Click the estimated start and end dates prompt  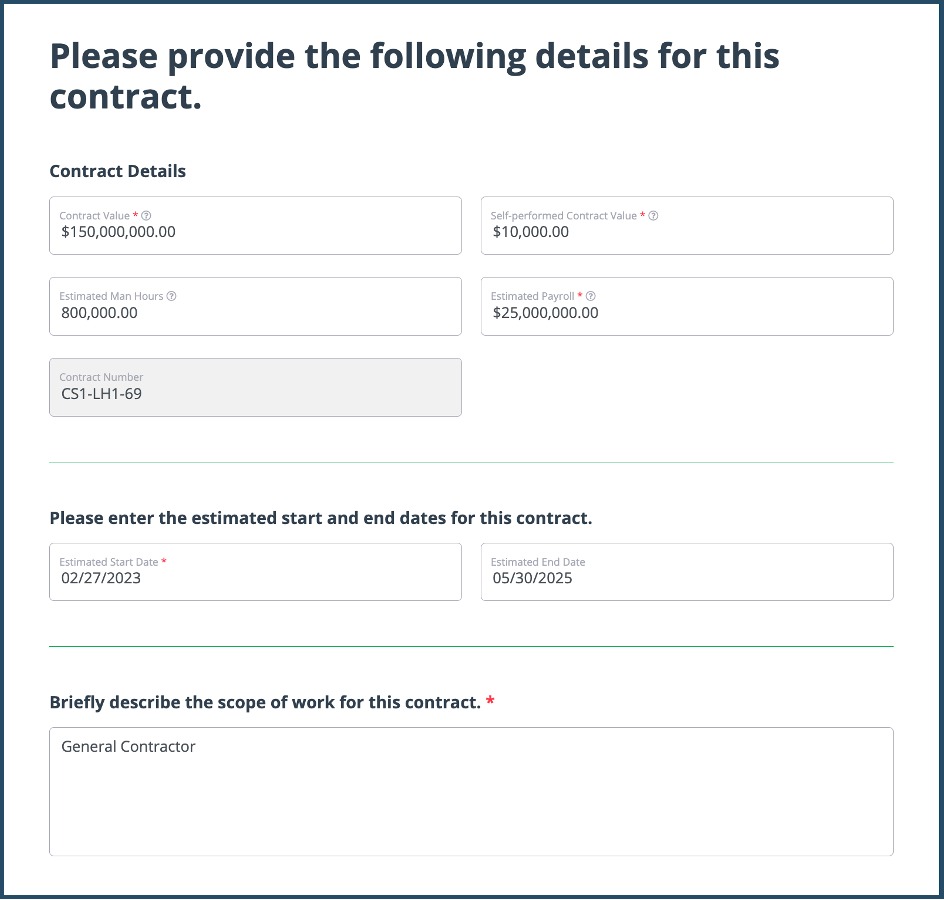tap(320, 518)
